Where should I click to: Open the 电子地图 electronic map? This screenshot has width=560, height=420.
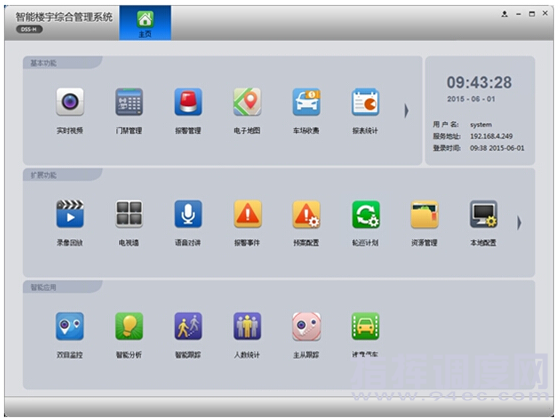(x=247, y=102)
